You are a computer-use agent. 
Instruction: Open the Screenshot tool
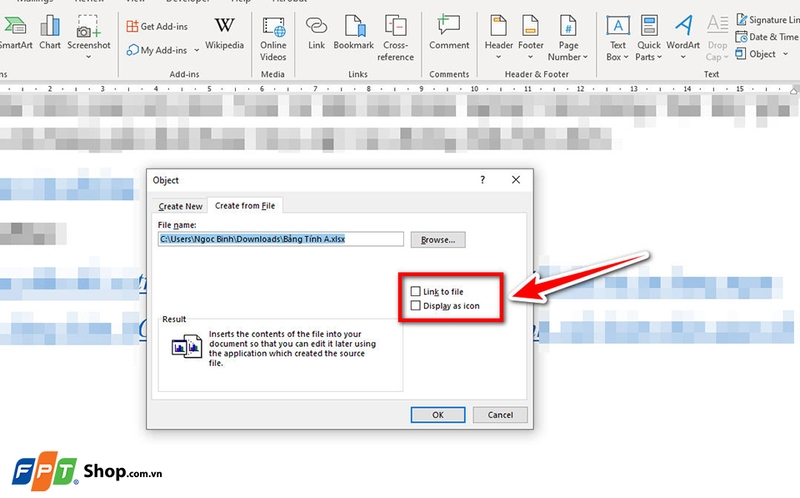[89, 37]
